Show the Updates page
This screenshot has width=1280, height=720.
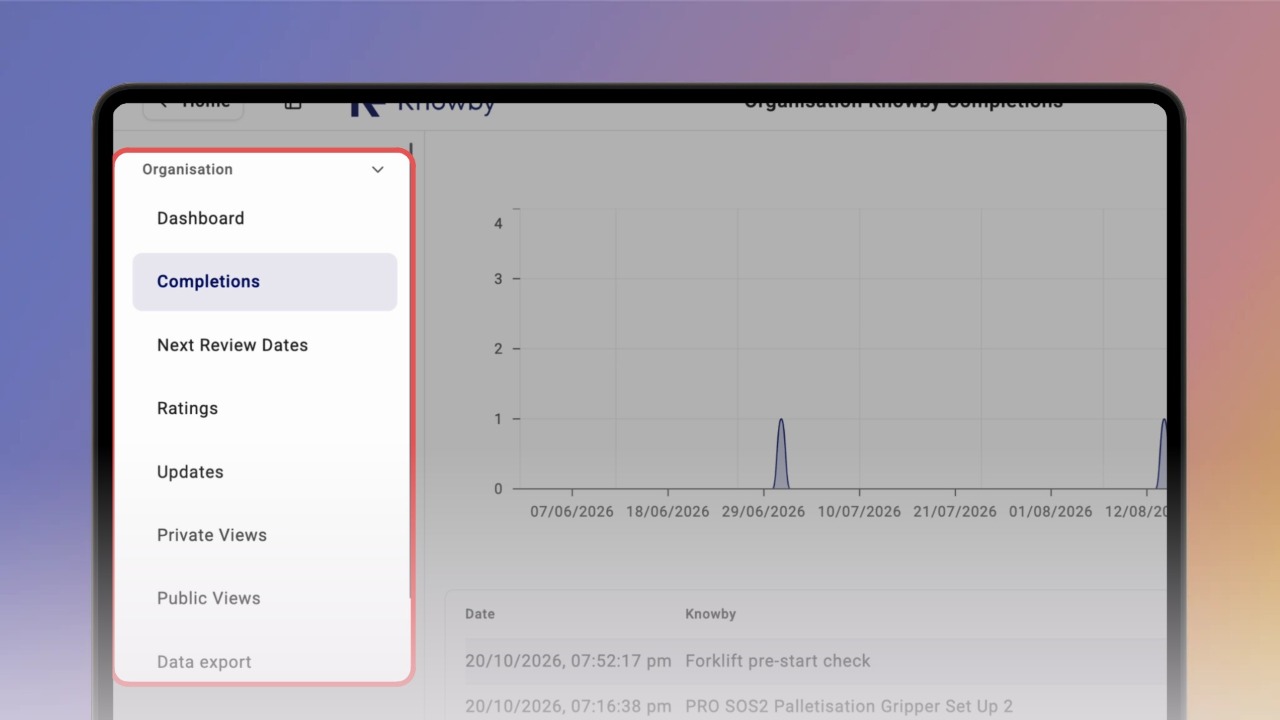click(190, 472)
